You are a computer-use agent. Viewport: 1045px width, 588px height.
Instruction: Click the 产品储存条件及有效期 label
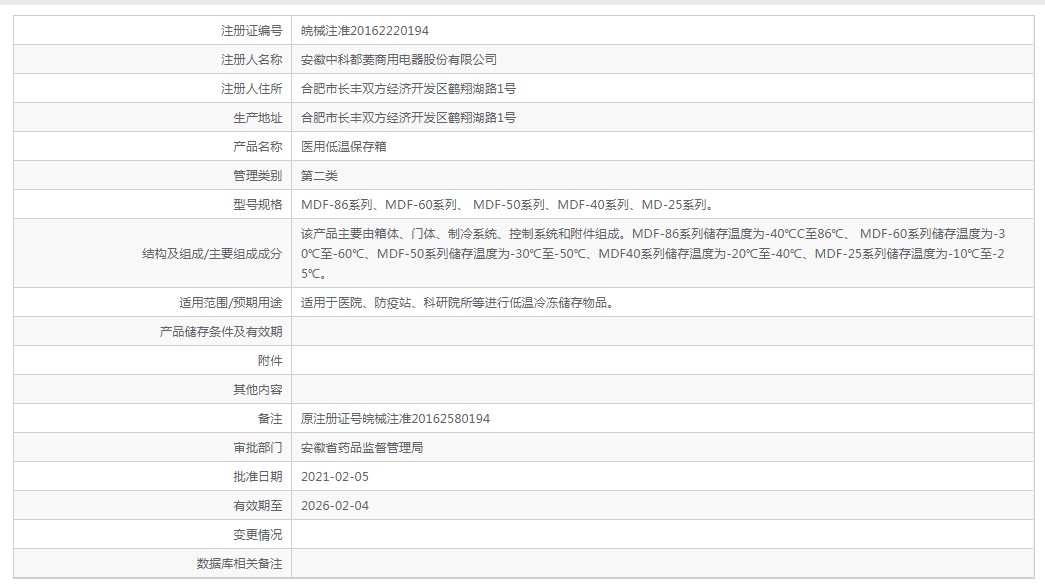[221, 332]
